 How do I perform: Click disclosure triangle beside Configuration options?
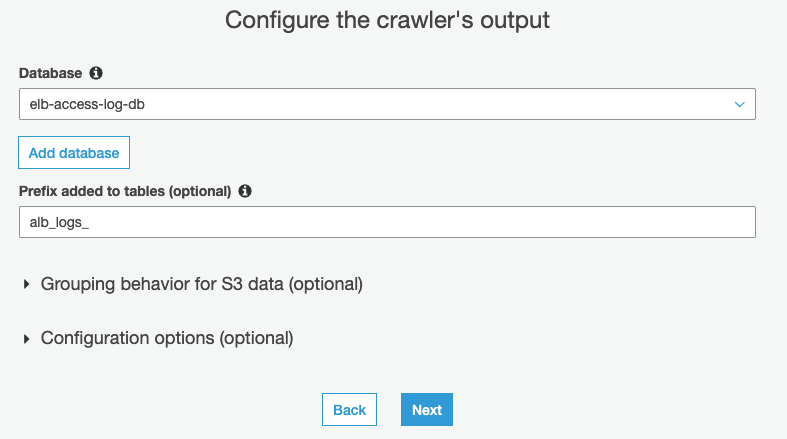point(26,339)
